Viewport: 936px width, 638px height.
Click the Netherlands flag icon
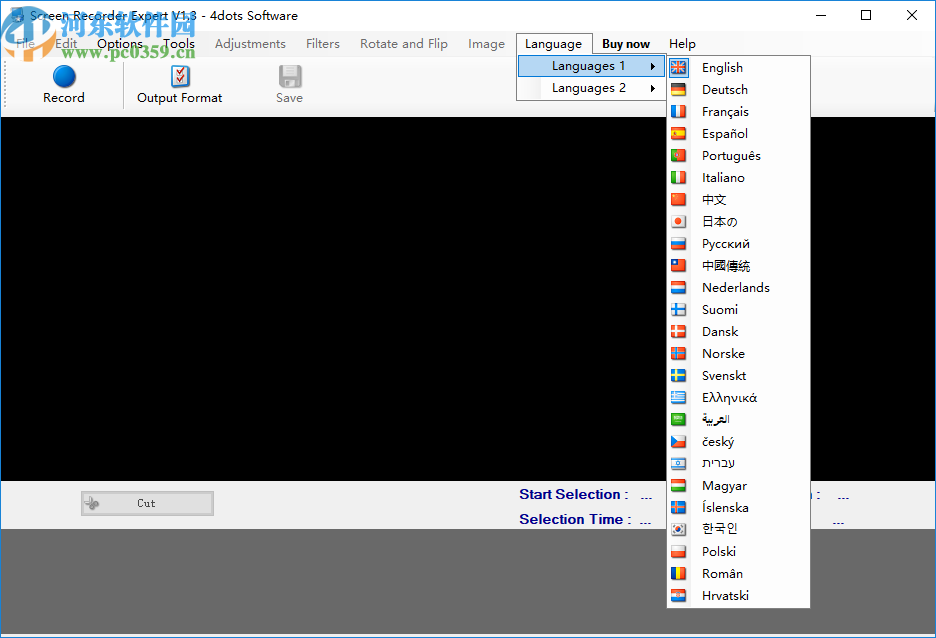point(678,288)
